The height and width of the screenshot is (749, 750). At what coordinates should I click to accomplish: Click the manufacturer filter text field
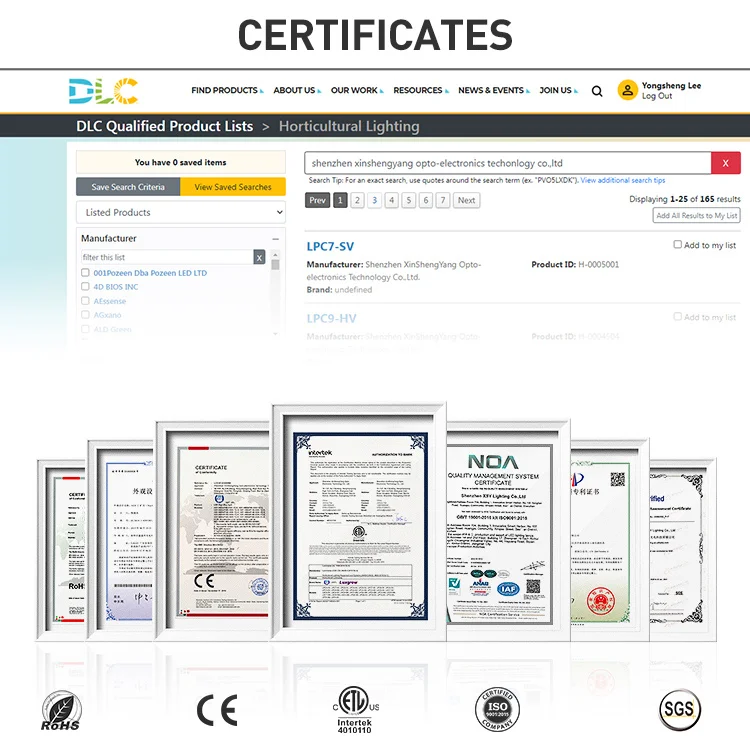pos(167,257)
